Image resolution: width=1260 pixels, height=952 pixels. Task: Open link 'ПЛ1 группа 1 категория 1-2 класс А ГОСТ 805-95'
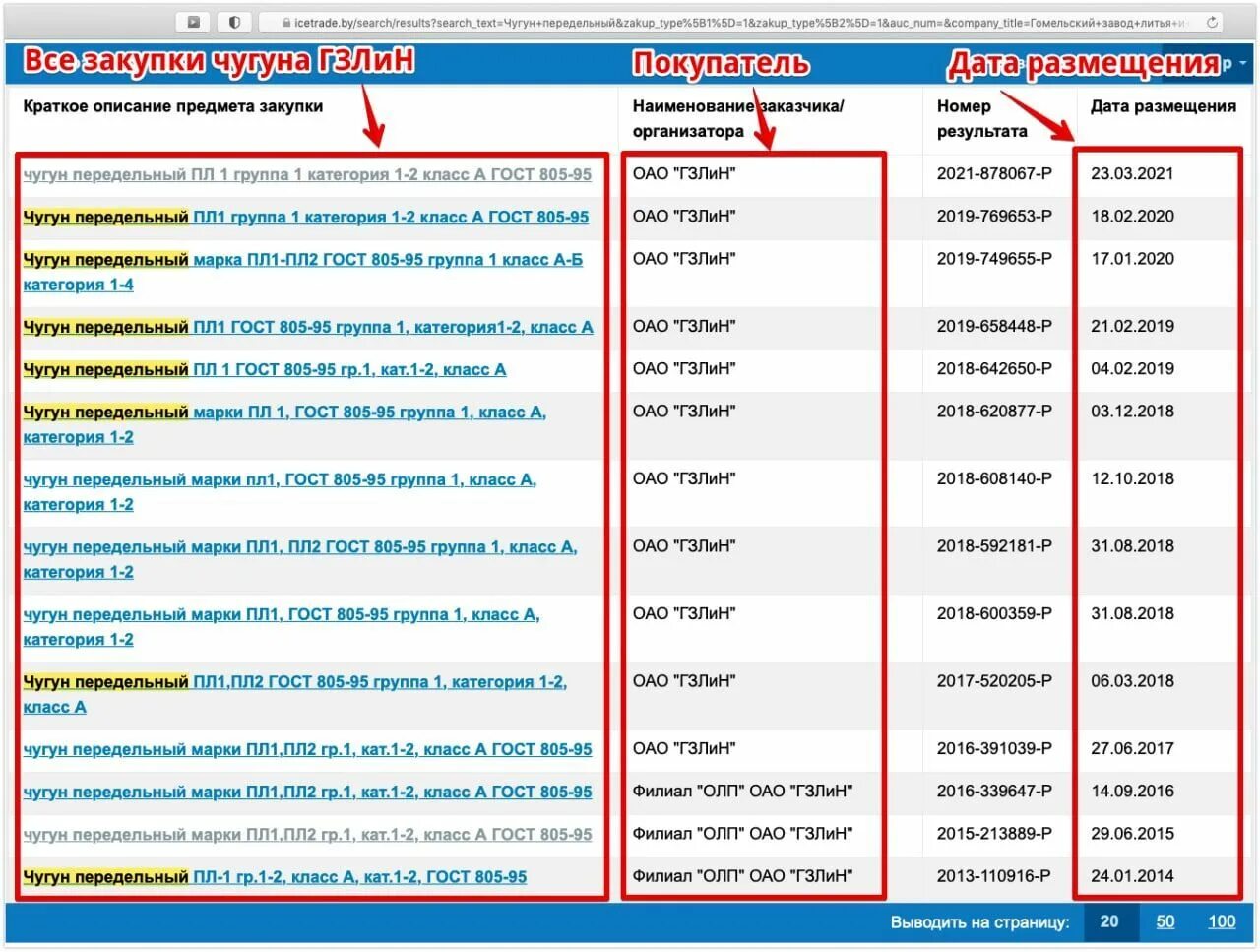point(391,217)
